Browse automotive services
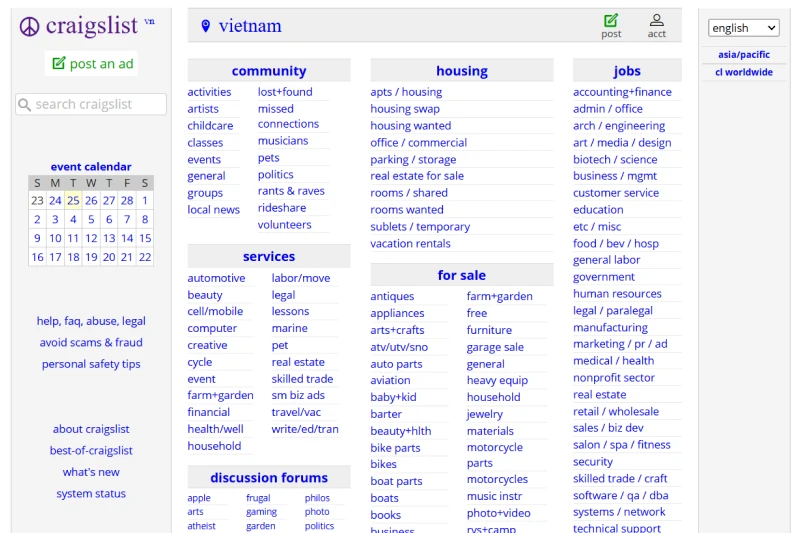Image resolution: width=800 pixels, height=533 pixels. click(216, 278)
